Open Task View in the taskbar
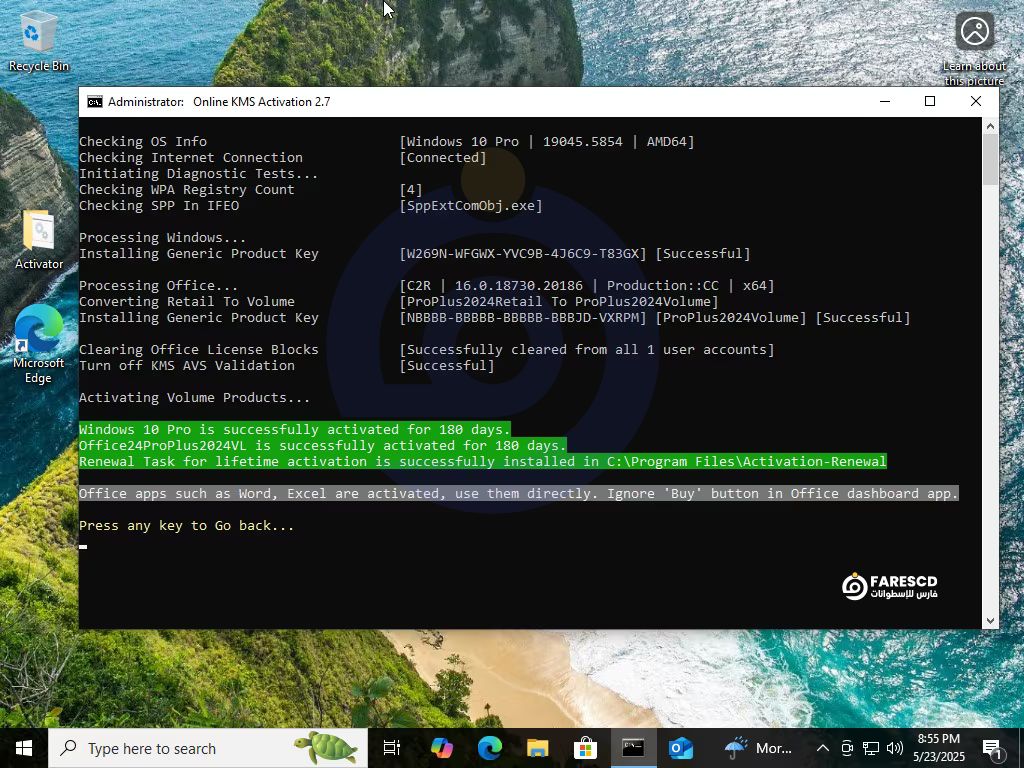1024x768 pixels. [392, 748]
